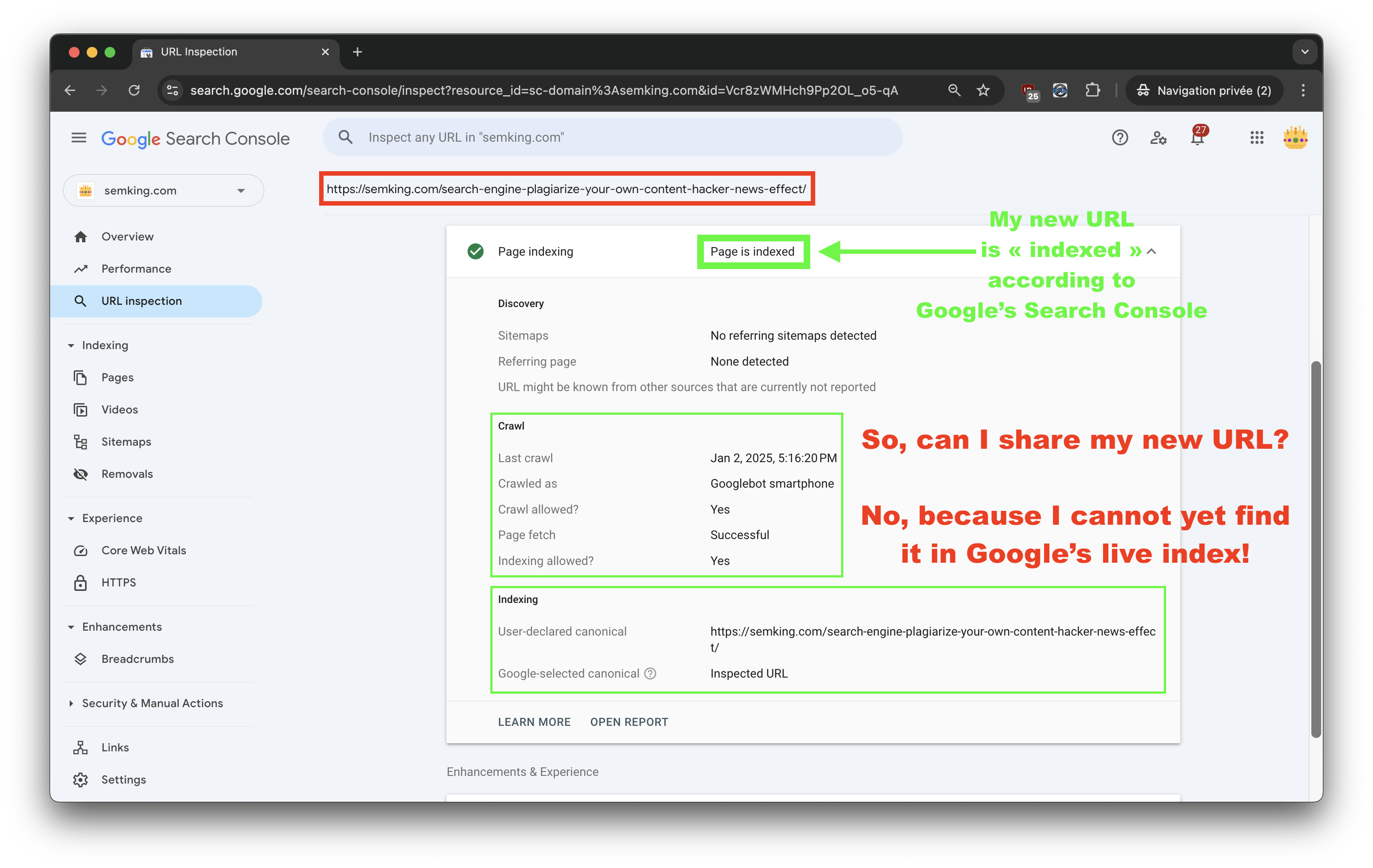
Task: Click the user-declared canonical URL value
Action: tap(932, 639)
